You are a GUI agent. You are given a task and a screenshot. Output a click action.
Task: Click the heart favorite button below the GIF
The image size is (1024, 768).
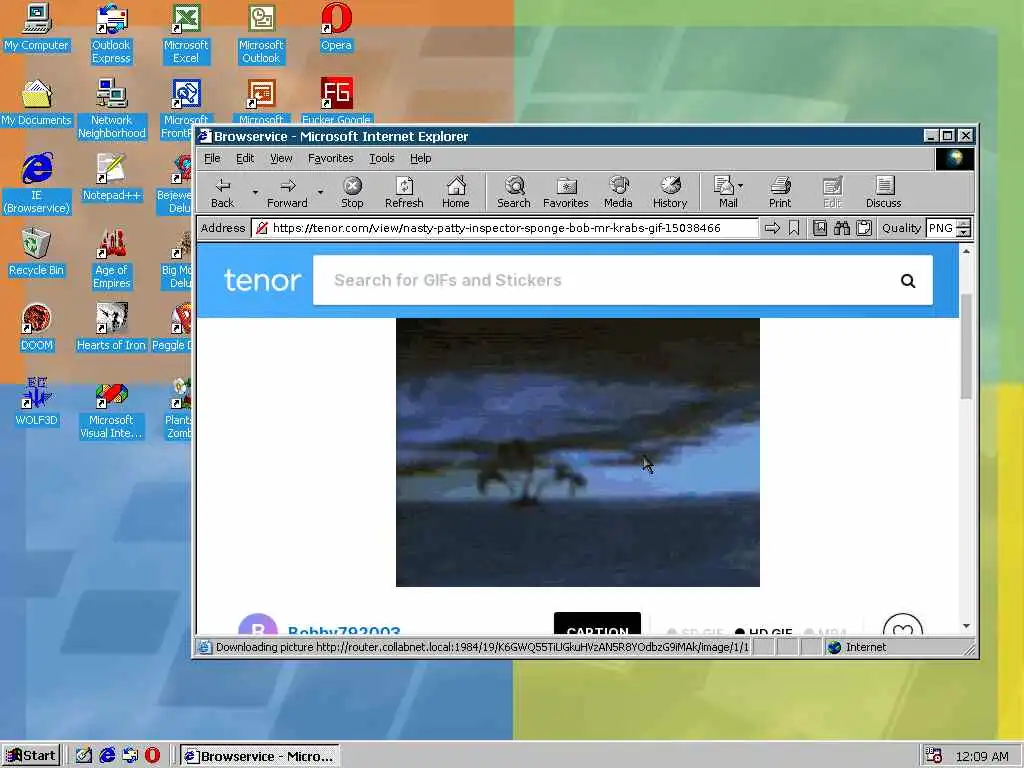[903, 625]
